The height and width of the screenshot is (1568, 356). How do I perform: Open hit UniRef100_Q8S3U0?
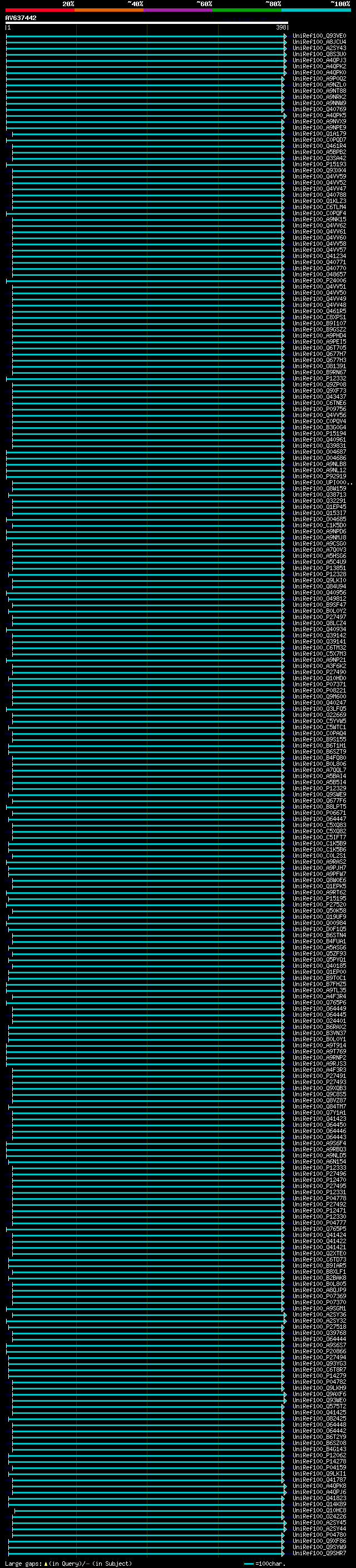pos(319,54)
